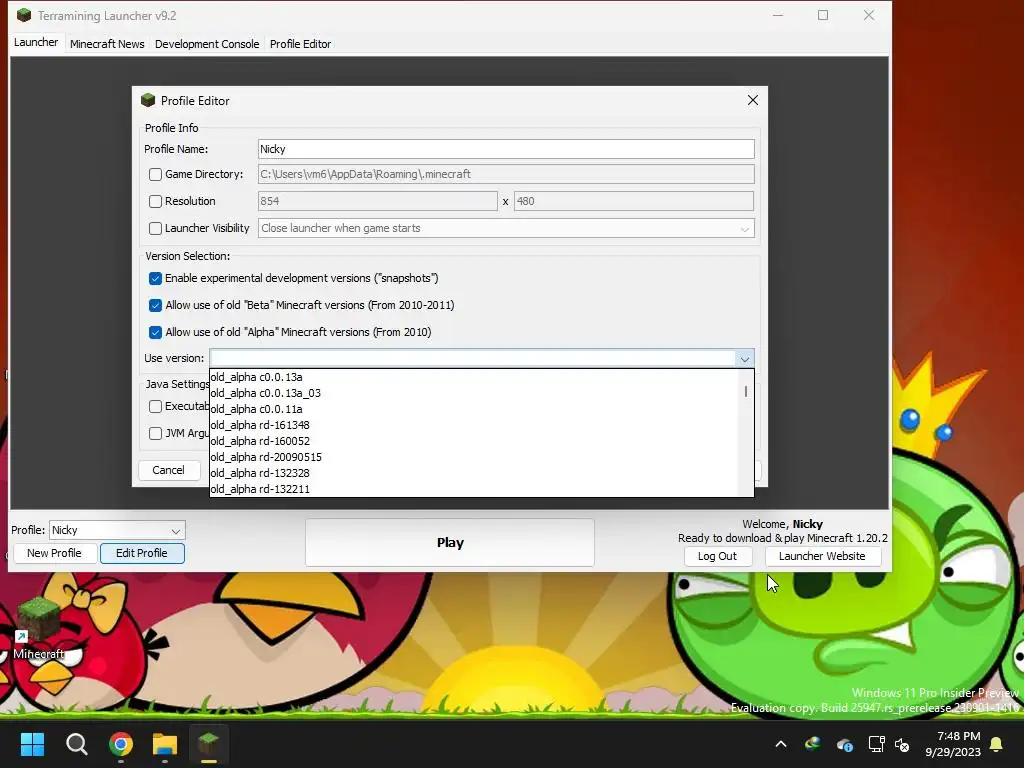The width and height of the screenshot is (1024, 768).
Task: Click Cancel in Profile Editor
Action: coord(168,470)
